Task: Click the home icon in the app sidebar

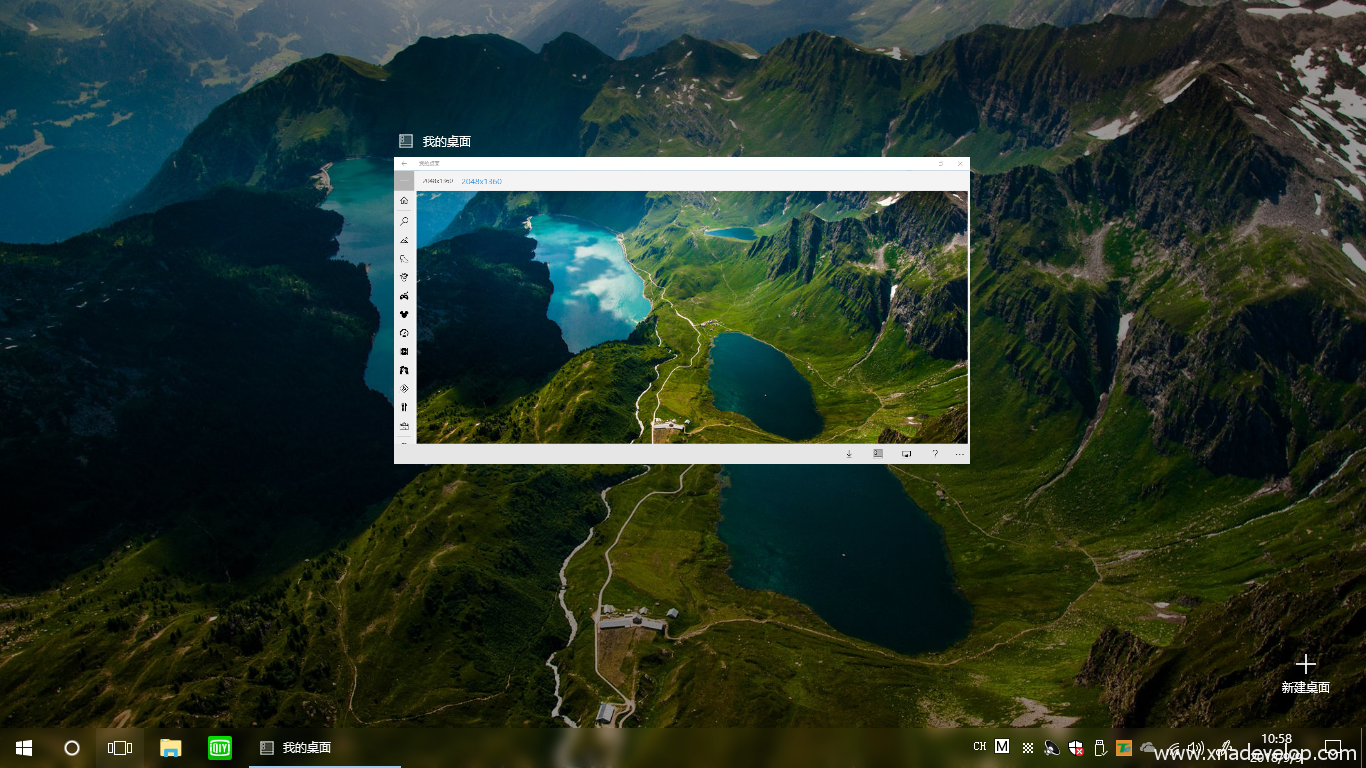Action: (x=404, y=201)
